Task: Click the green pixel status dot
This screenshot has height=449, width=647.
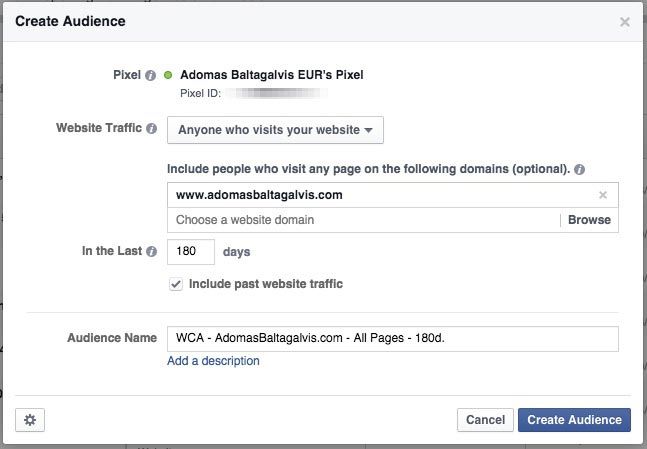Action: tap(168, 75)
